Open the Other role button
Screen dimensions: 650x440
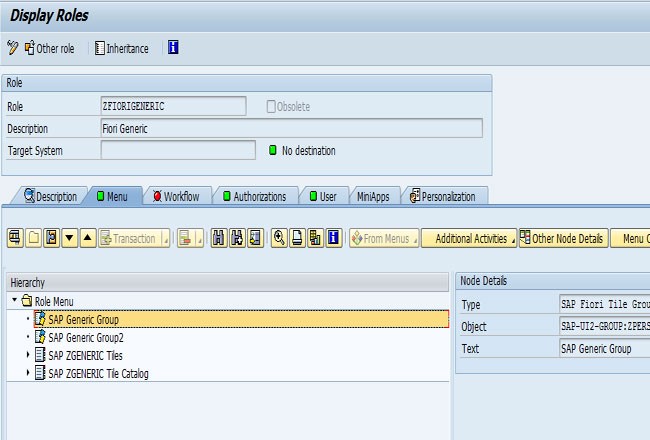[50, 48]
